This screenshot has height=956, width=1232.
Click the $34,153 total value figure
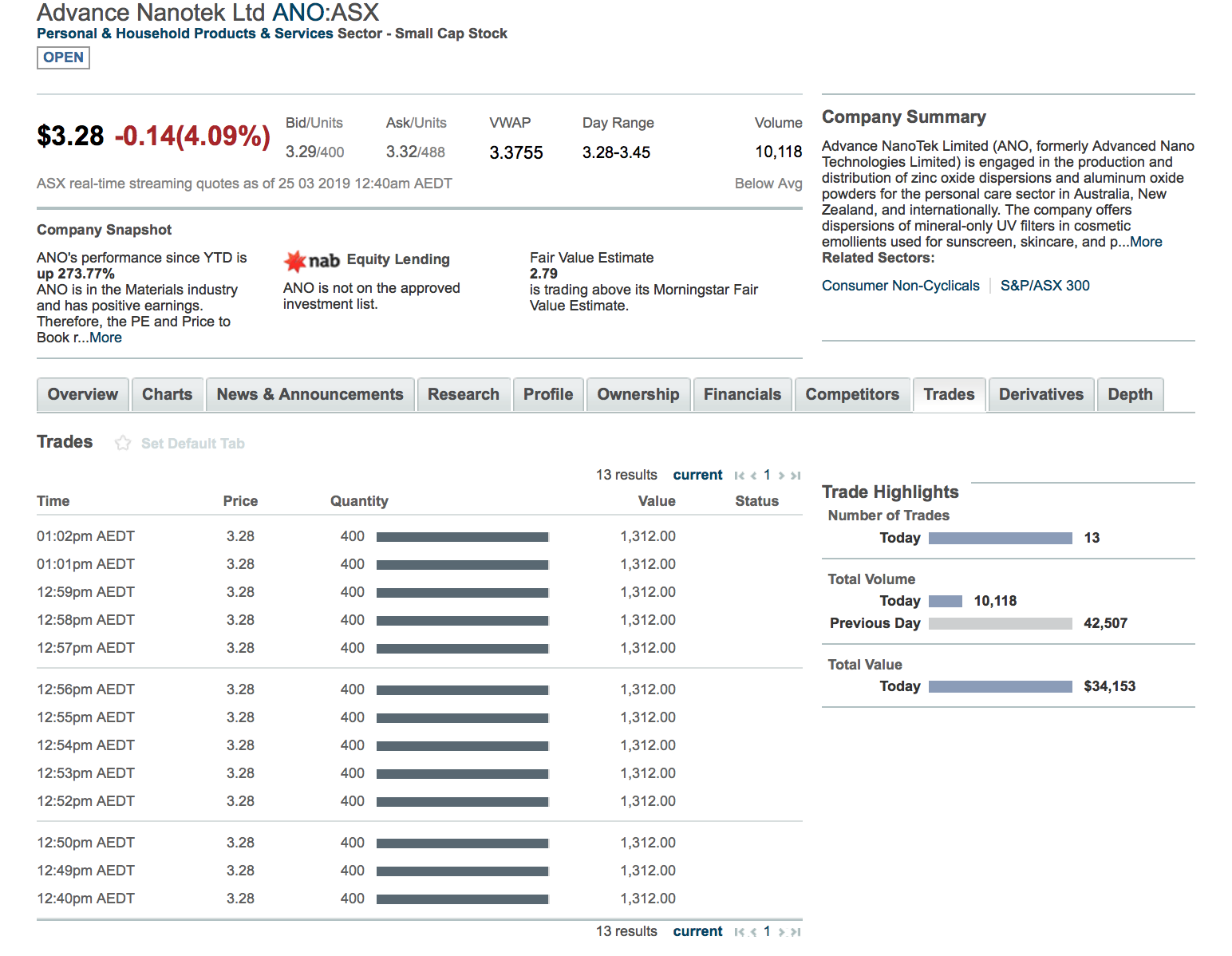click(x=1109, y=686)
